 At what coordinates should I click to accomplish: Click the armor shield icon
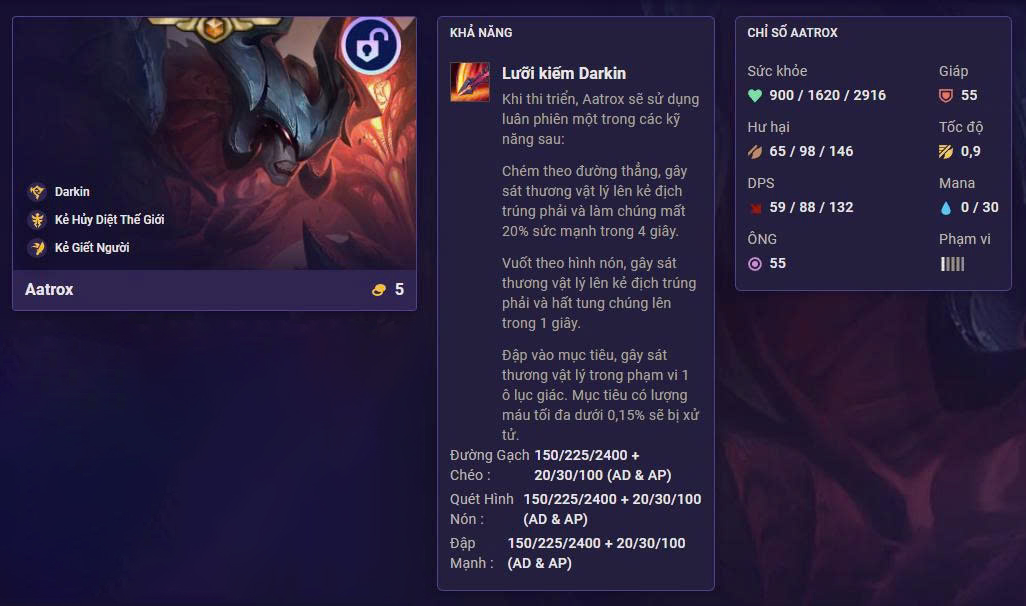(x=946, y=96)
